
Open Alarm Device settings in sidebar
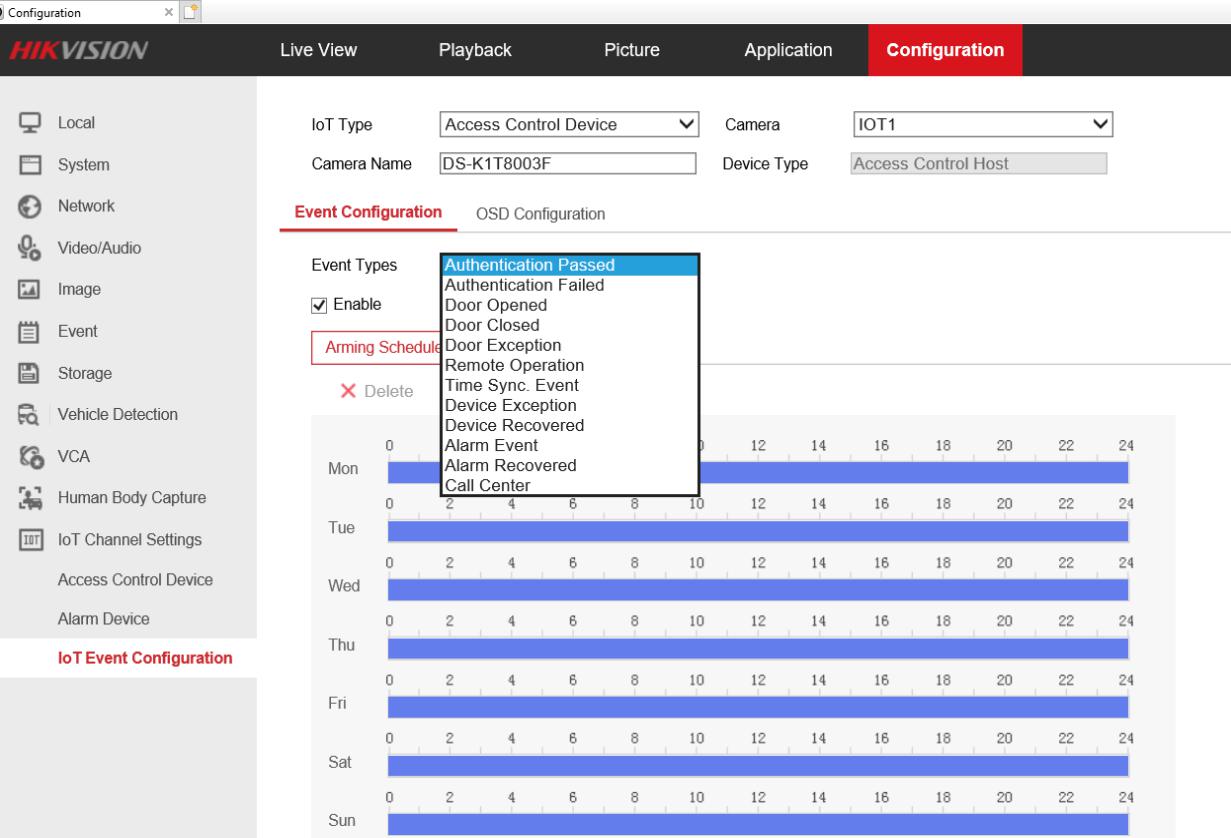[103, 620]
